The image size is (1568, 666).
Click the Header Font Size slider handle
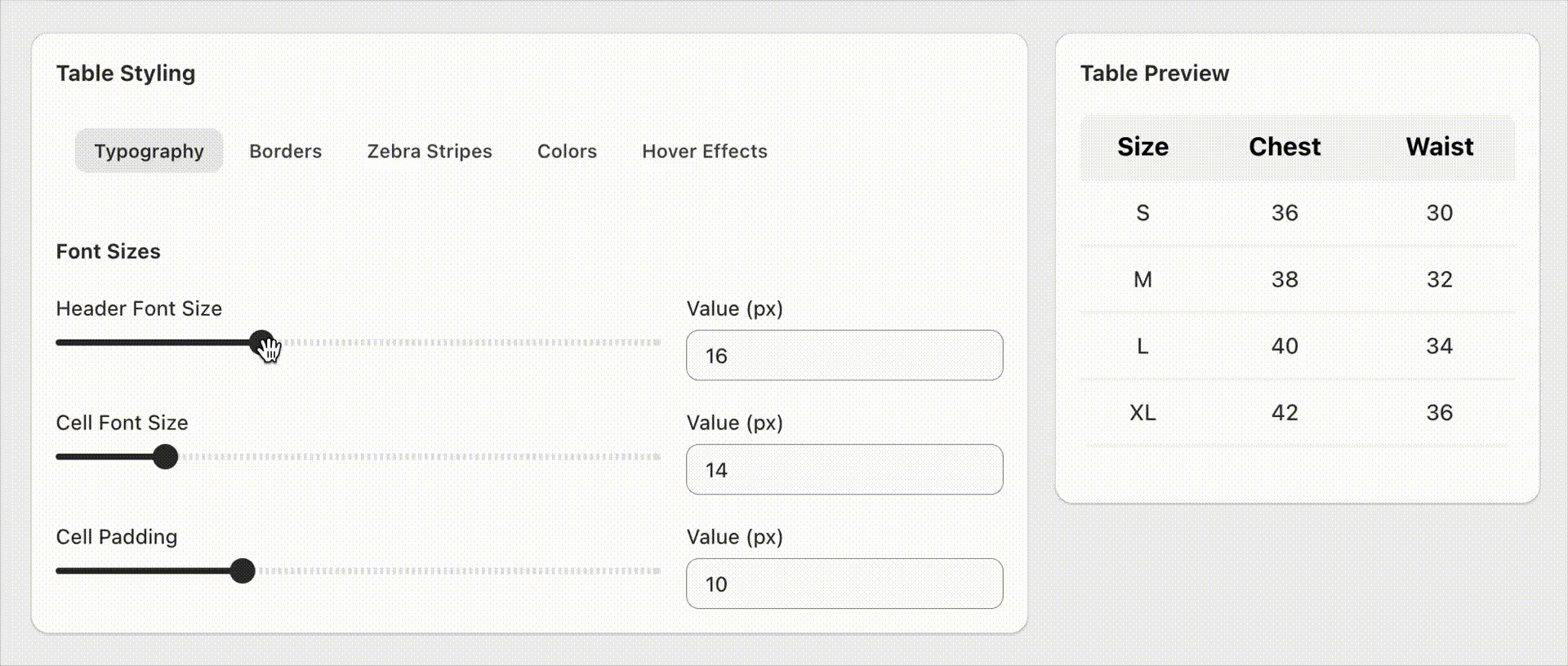[261, 343]
